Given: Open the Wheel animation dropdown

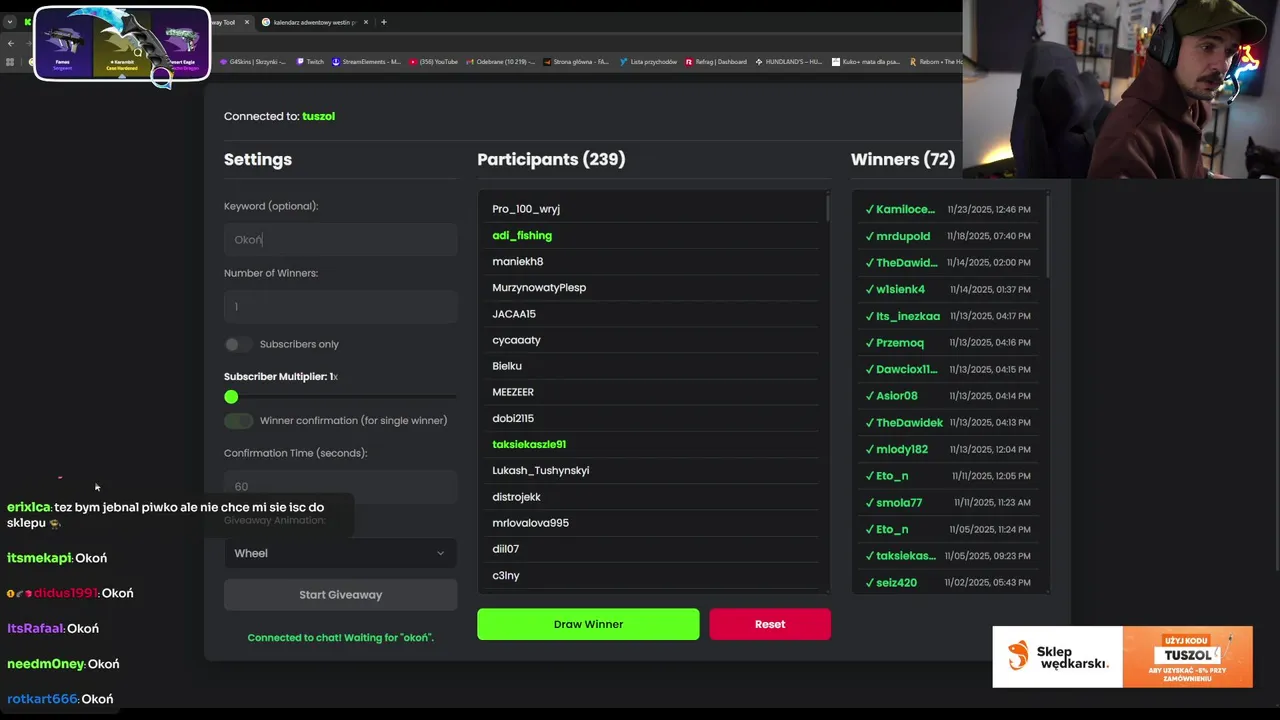Looking at the screenshot, I should [x=340, y=553].
